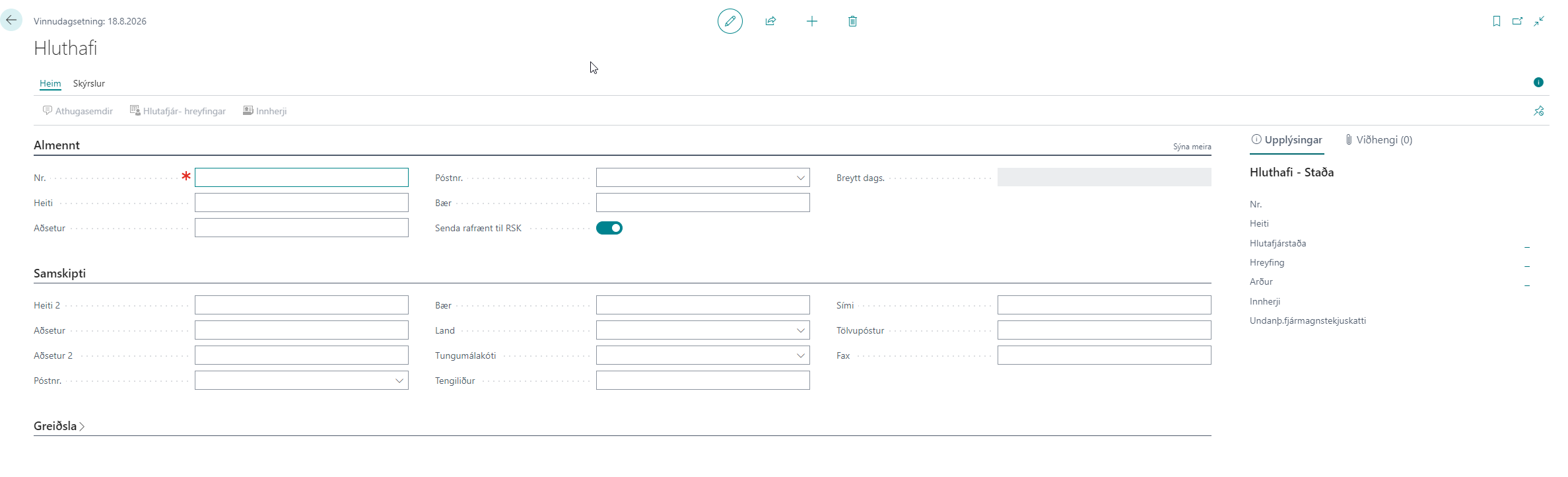Click the back arrow button
This screenshot has height=477, width=1568.
coord(11,20)
